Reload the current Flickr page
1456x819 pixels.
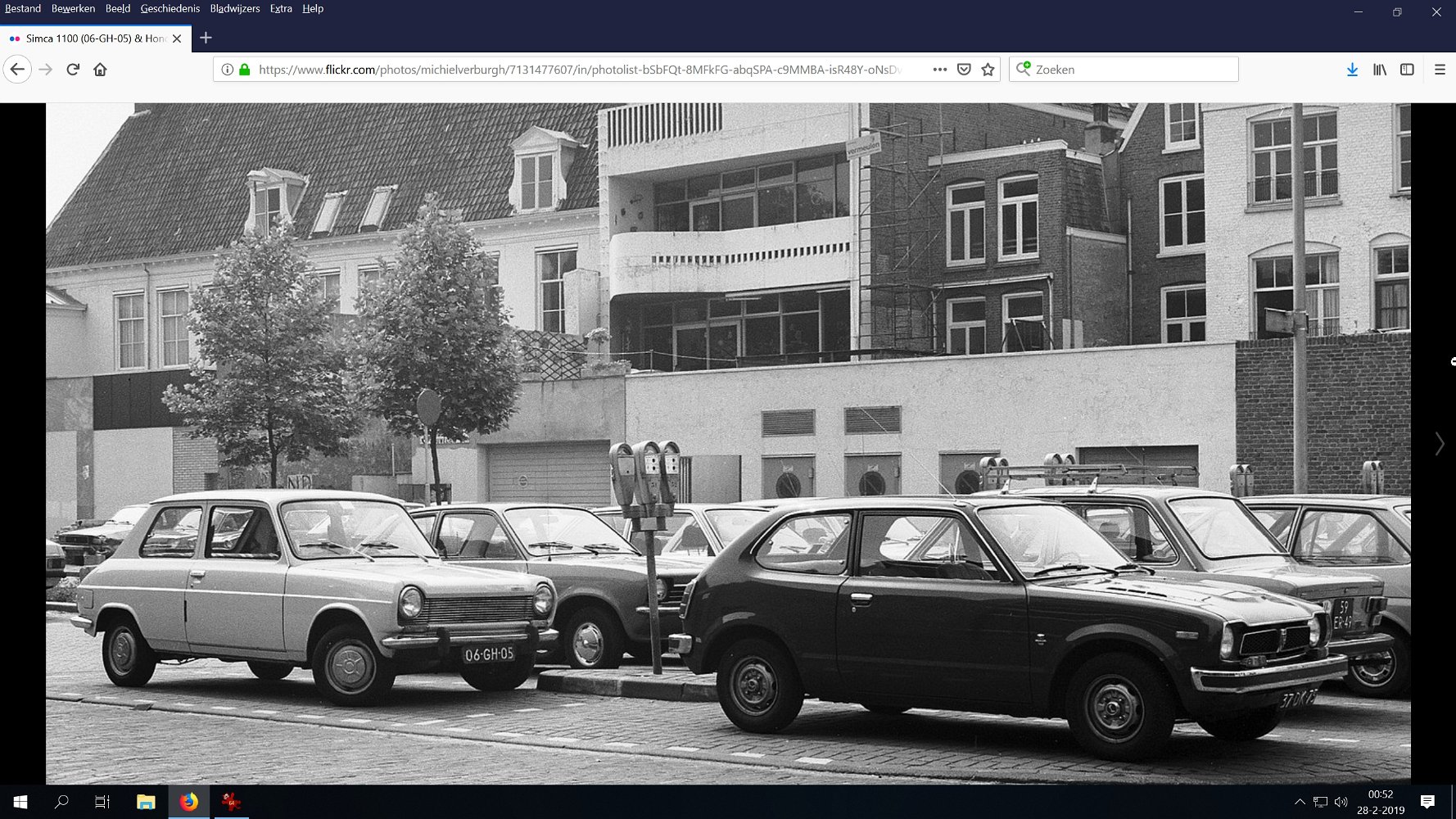(73, 70)
